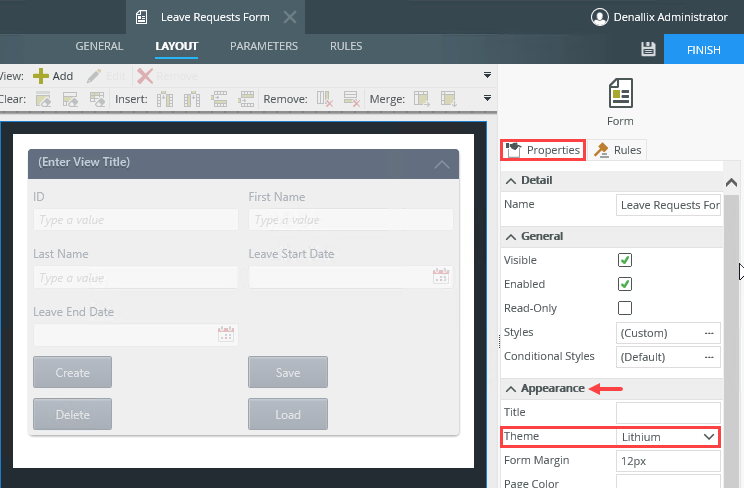744x488 pixels.
Task: Go to the RULES tab
Action: click(x=346, y=46)
